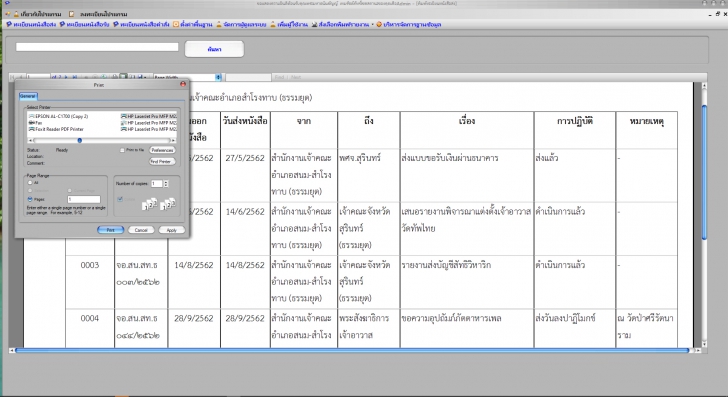Image resolution: width=728 pixels, height=397 pixels.
Task: Click the printer list scroll right arrow
Action: [174, 140]
